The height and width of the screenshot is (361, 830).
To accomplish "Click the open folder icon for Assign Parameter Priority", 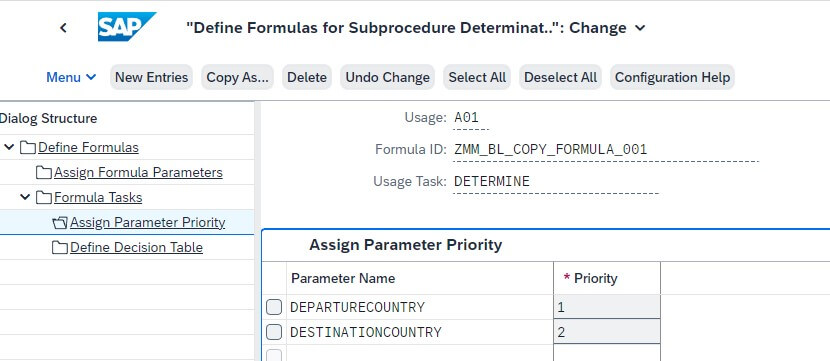I will (60, 223).
